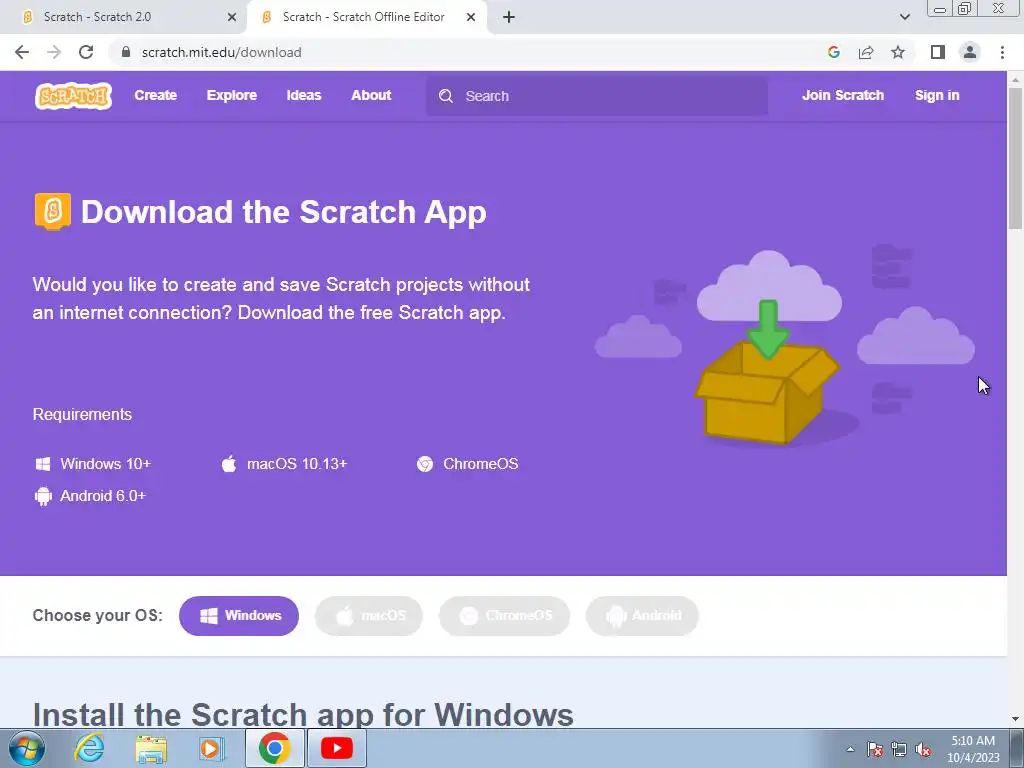Open Windows Explorer from taskbar
This screenshot has width=1024, height=768.
coord(151,749)
